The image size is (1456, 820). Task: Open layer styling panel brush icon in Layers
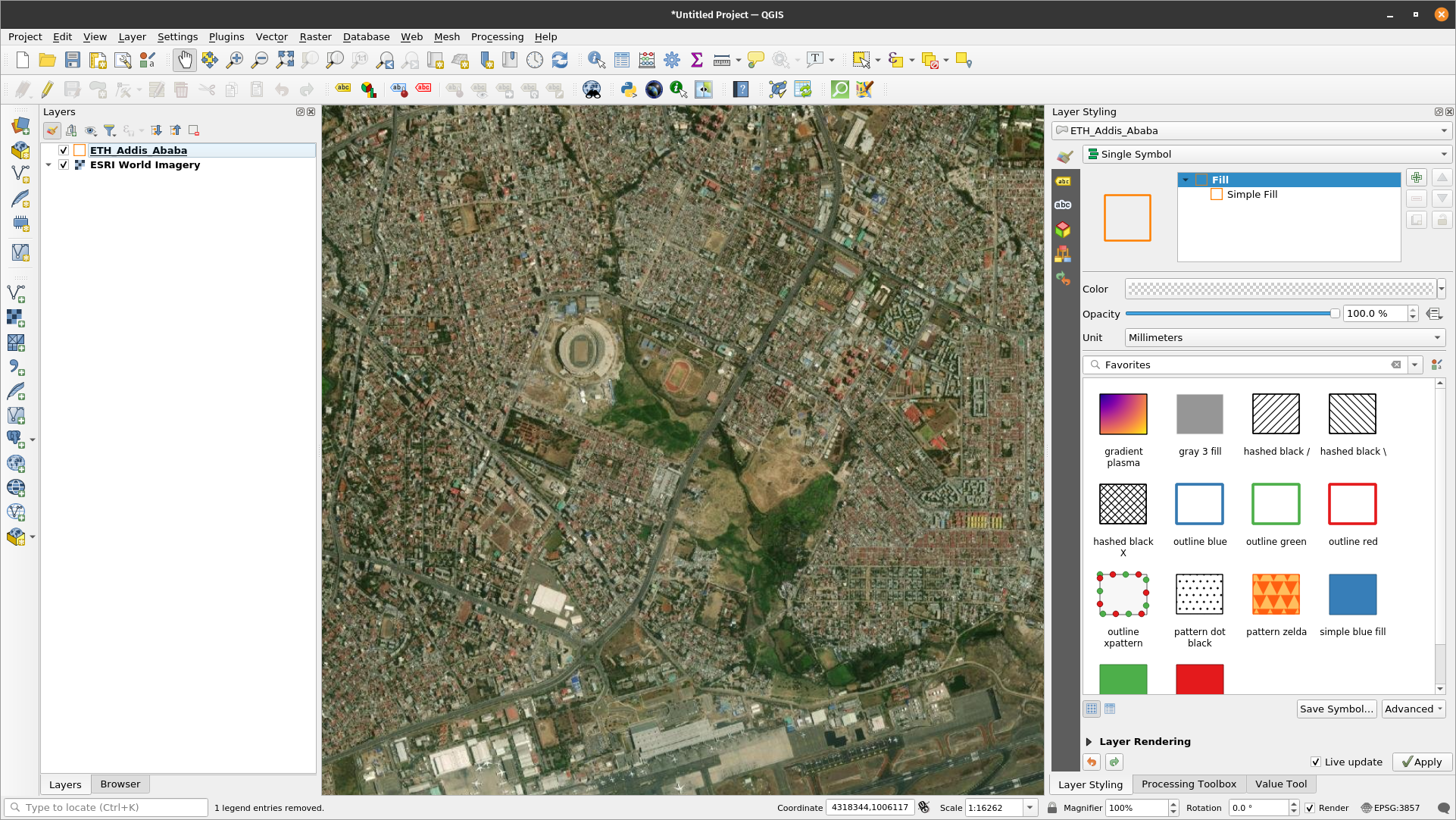pyautogui.click(x=52, y=130)
